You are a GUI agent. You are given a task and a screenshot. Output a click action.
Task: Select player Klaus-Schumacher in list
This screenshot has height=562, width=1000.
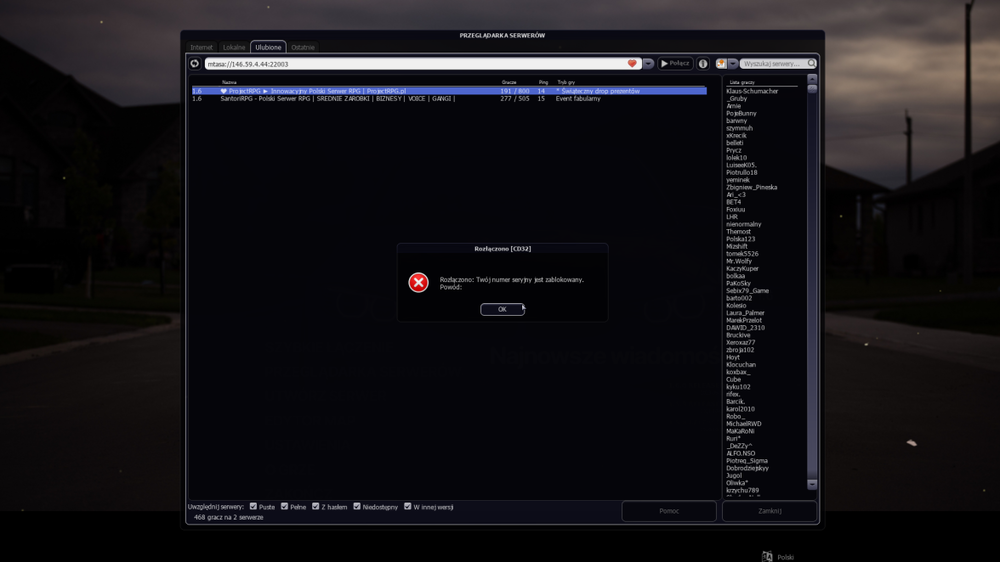click(x=752, y=91)
